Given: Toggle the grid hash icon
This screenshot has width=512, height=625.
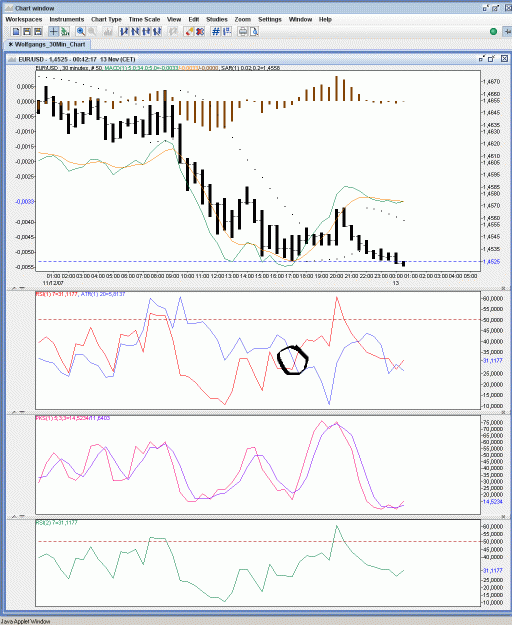Looking at the screenshot, I should [x=216, y=31].
